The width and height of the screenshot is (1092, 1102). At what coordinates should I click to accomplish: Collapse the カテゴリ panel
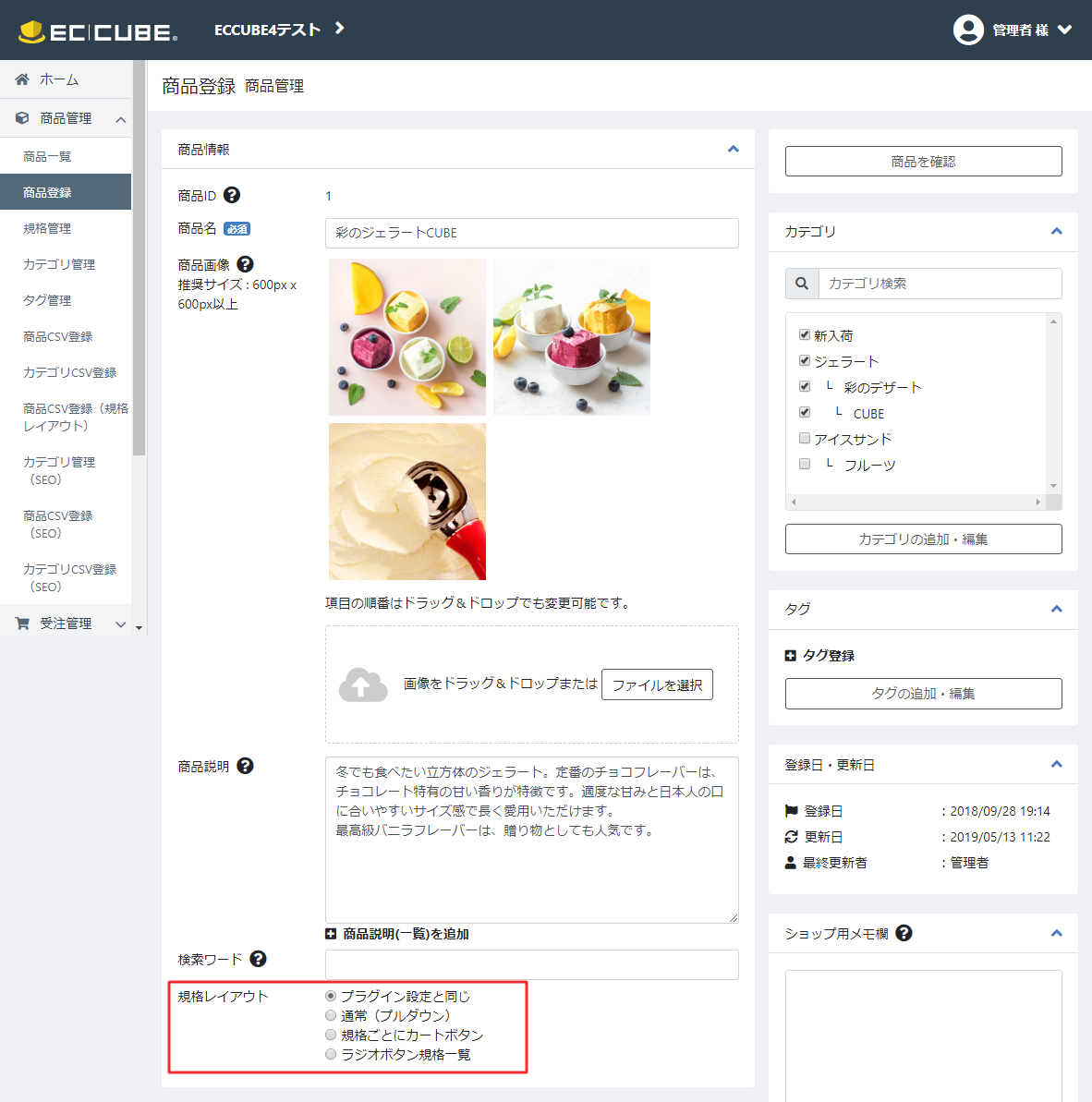coord(1056,231)
